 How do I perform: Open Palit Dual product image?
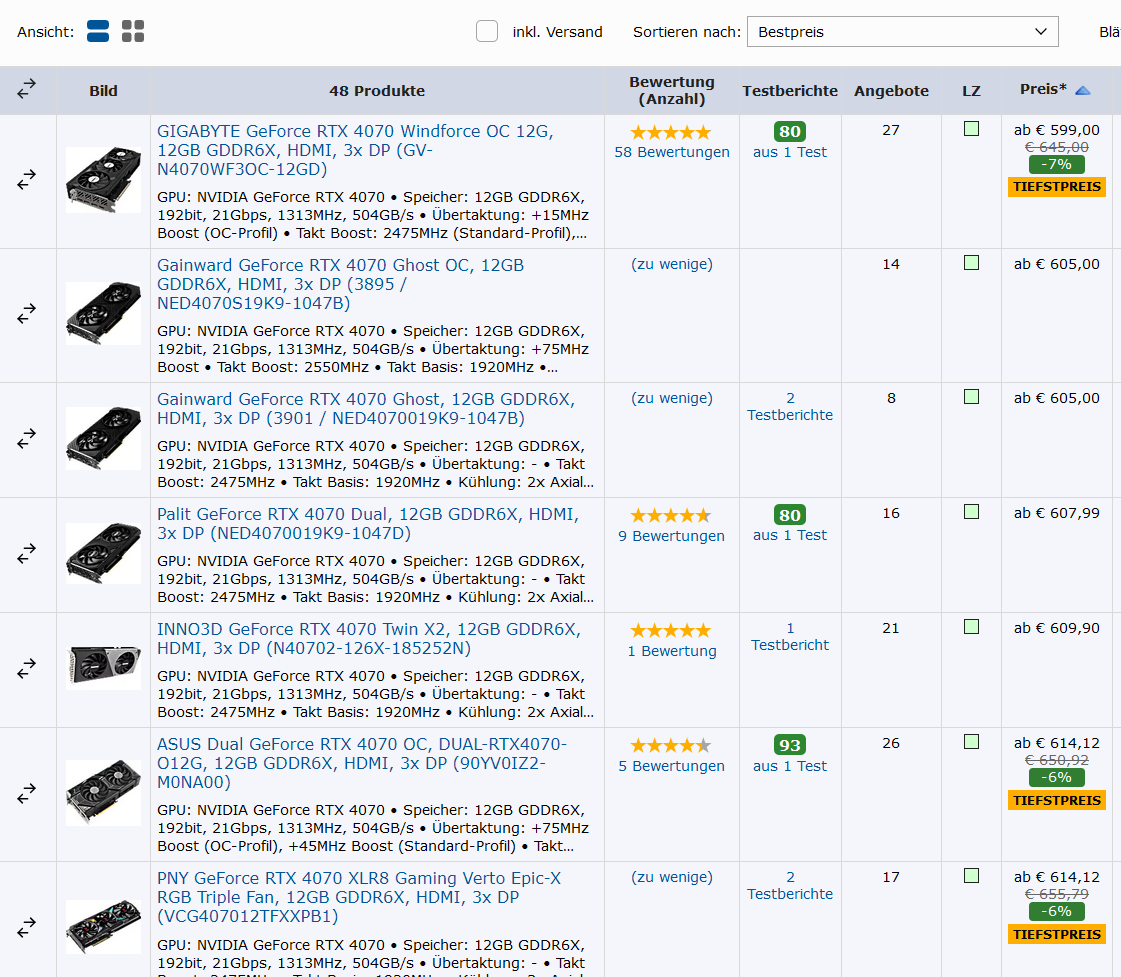point(104,553)
